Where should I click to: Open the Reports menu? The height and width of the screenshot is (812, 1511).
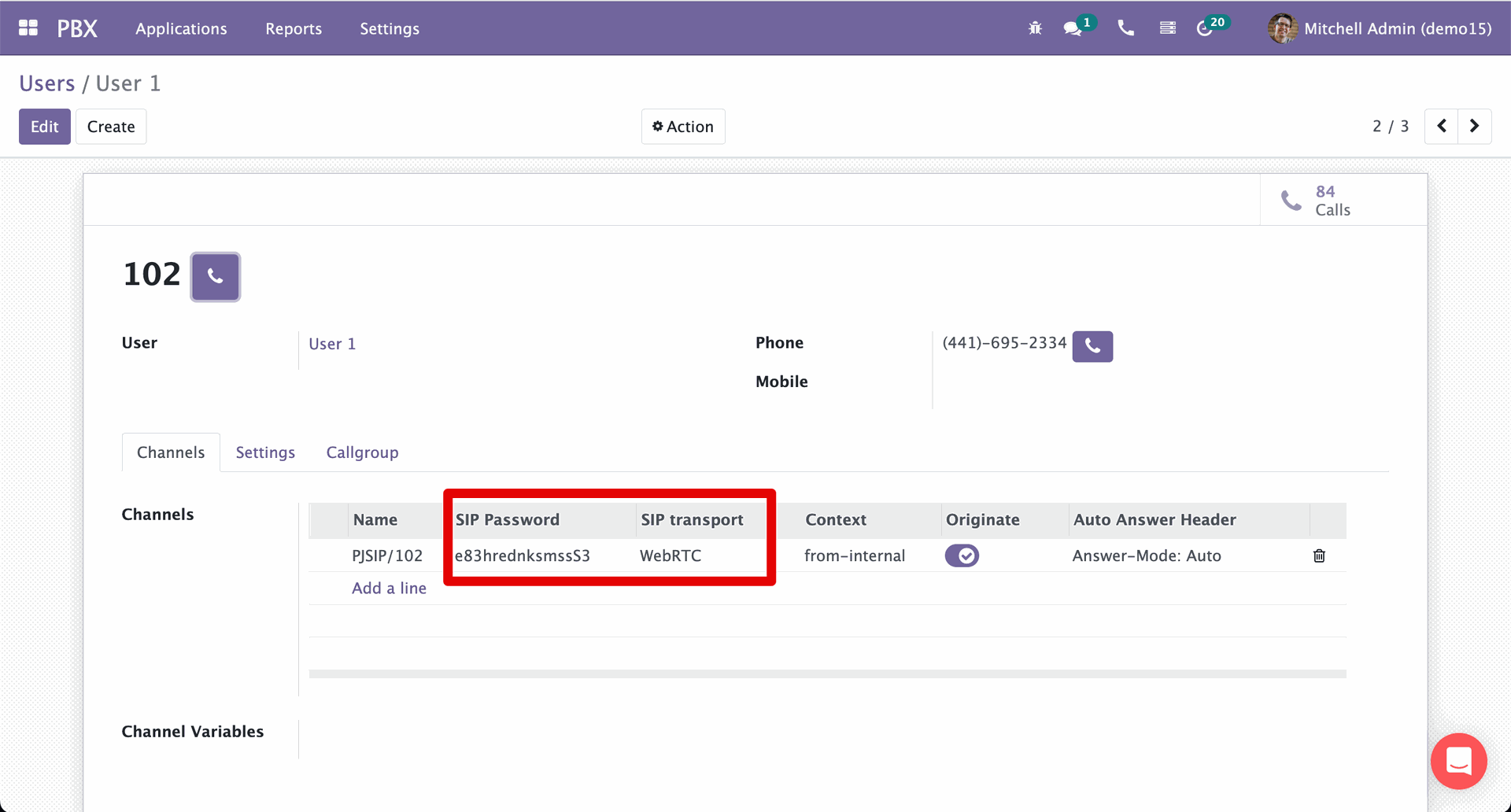[294, 28]
